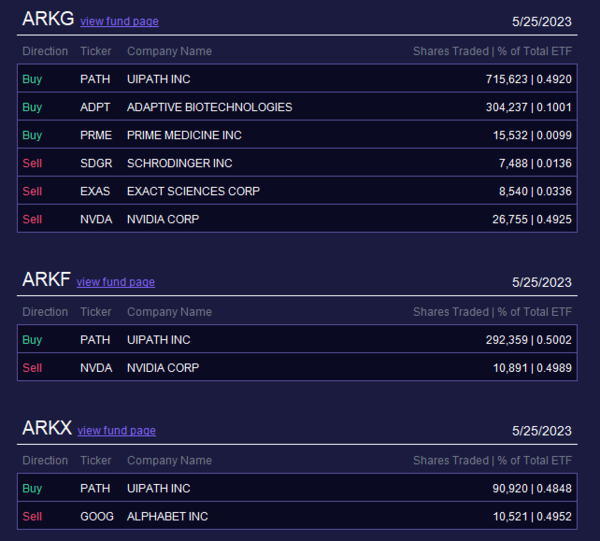Select the GOOG Alphabet sell row
The image size is (600, 541).
pos(297,517)
